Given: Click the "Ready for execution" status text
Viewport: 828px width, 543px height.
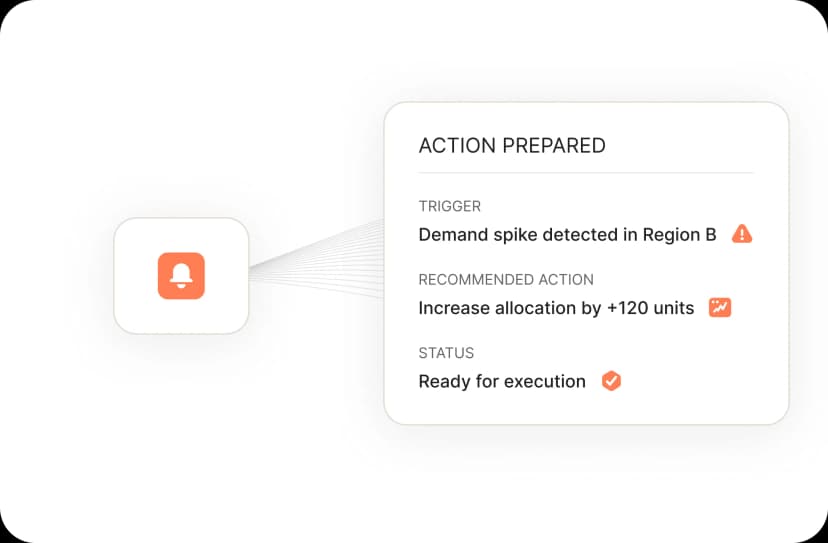Looking at the screenshot, I should [x=502, y=381].
